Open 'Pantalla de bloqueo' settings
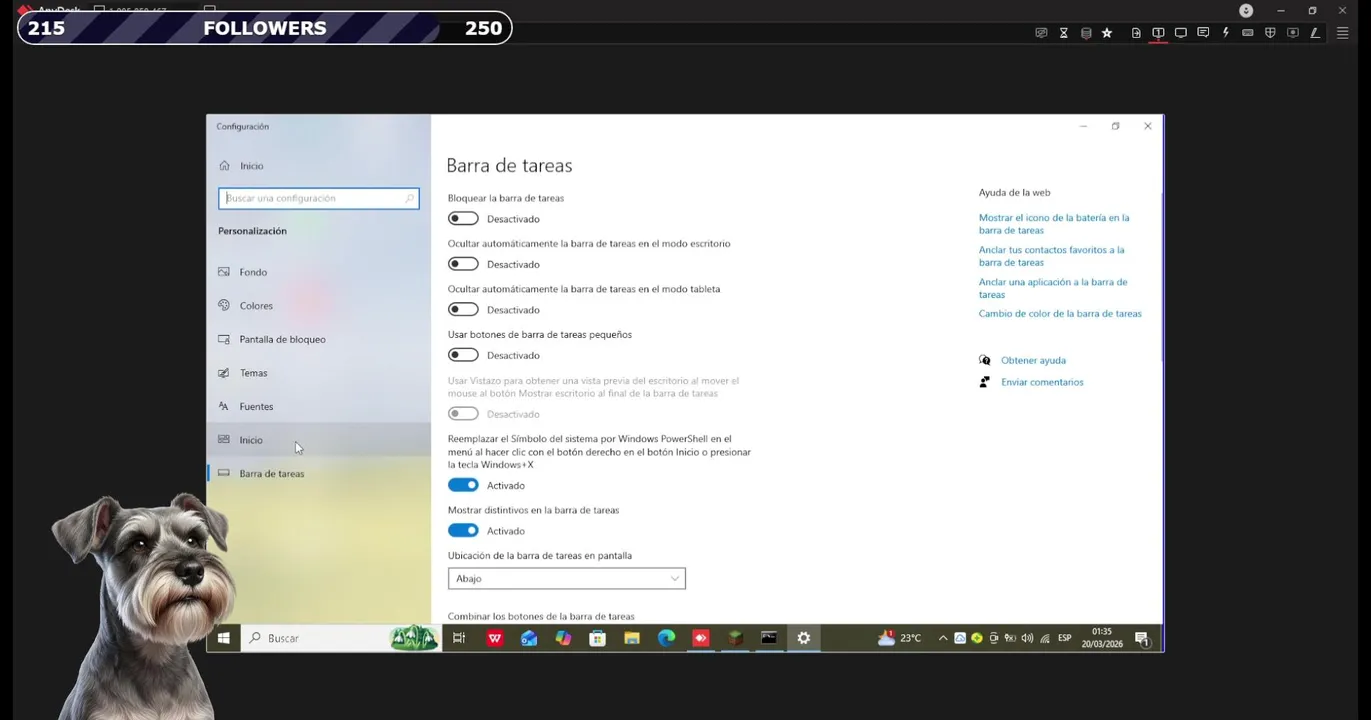Viewport: 1371px width, 720px height. pos(318,339)
